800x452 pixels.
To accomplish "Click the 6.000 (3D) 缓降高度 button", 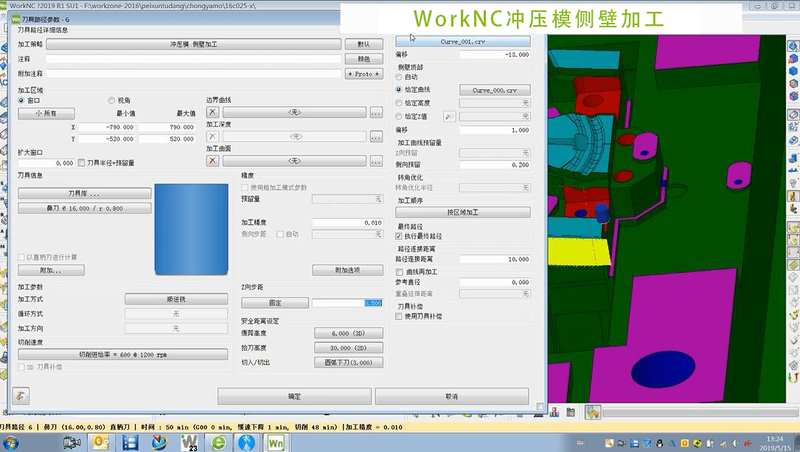I will (x=348, y=333).
